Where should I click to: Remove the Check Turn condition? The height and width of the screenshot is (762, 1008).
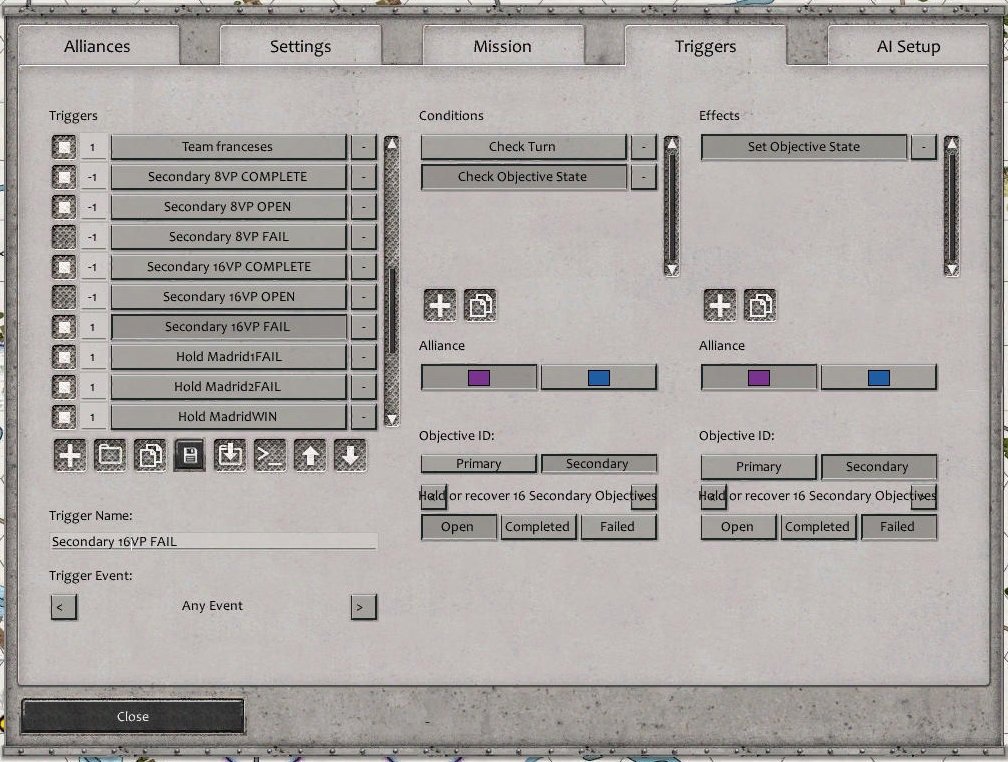point(644,147)
